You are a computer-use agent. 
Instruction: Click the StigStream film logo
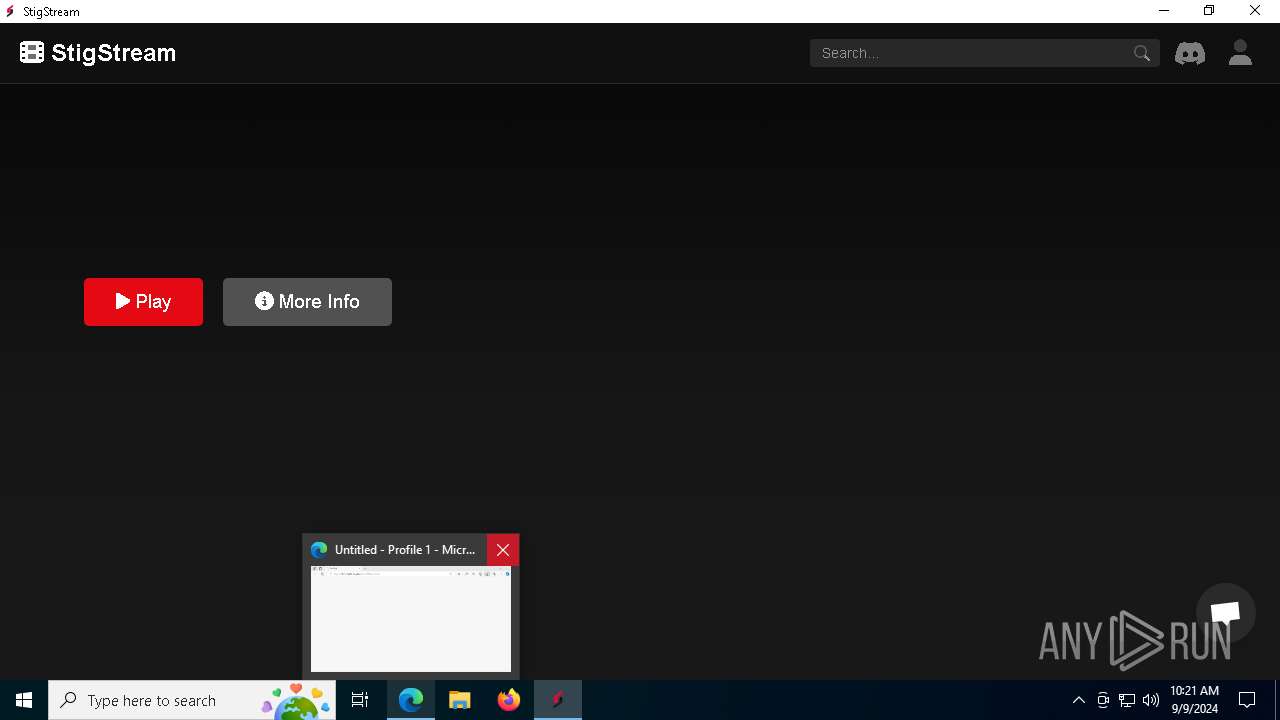32,53
